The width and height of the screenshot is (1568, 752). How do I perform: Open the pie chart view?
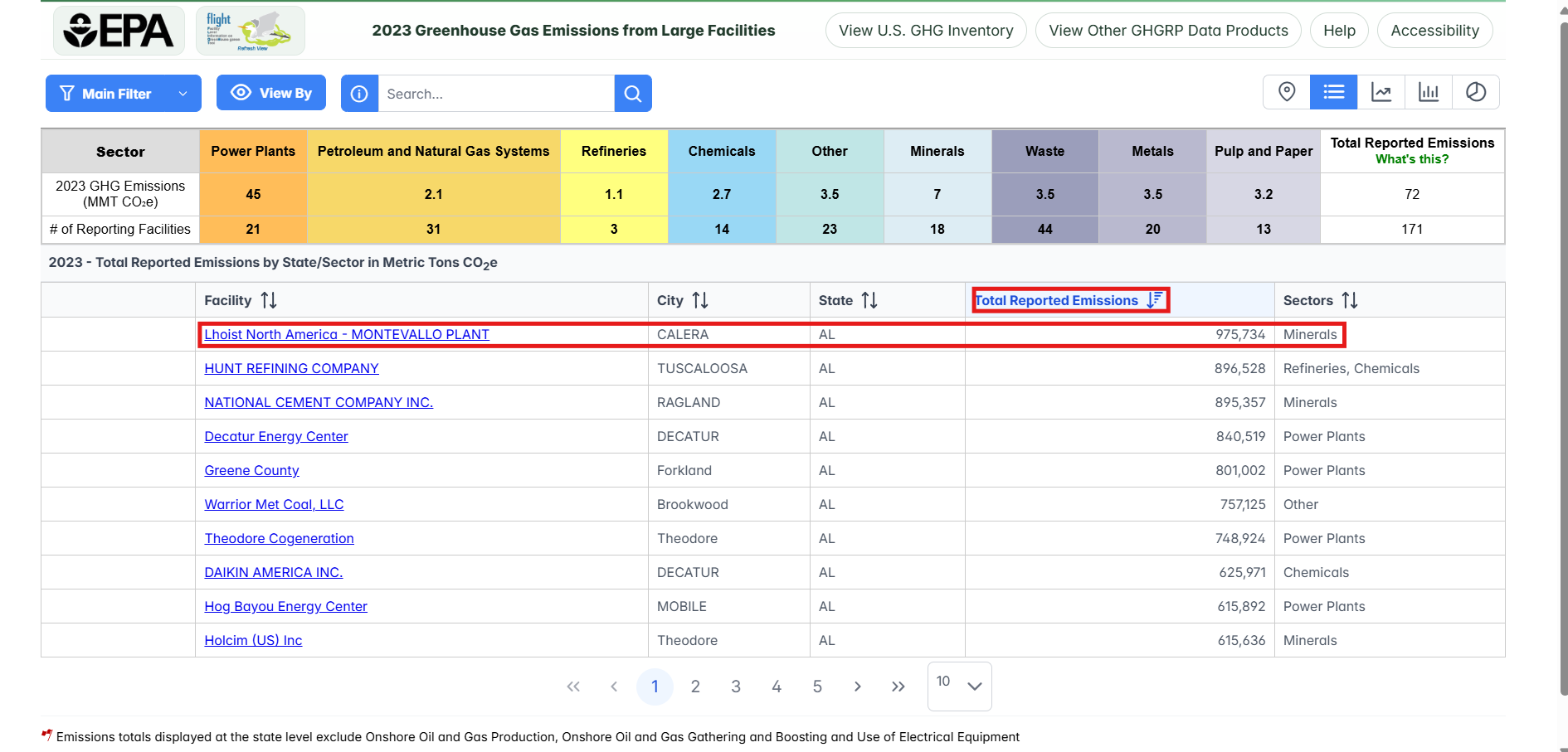coord(1476,92)
